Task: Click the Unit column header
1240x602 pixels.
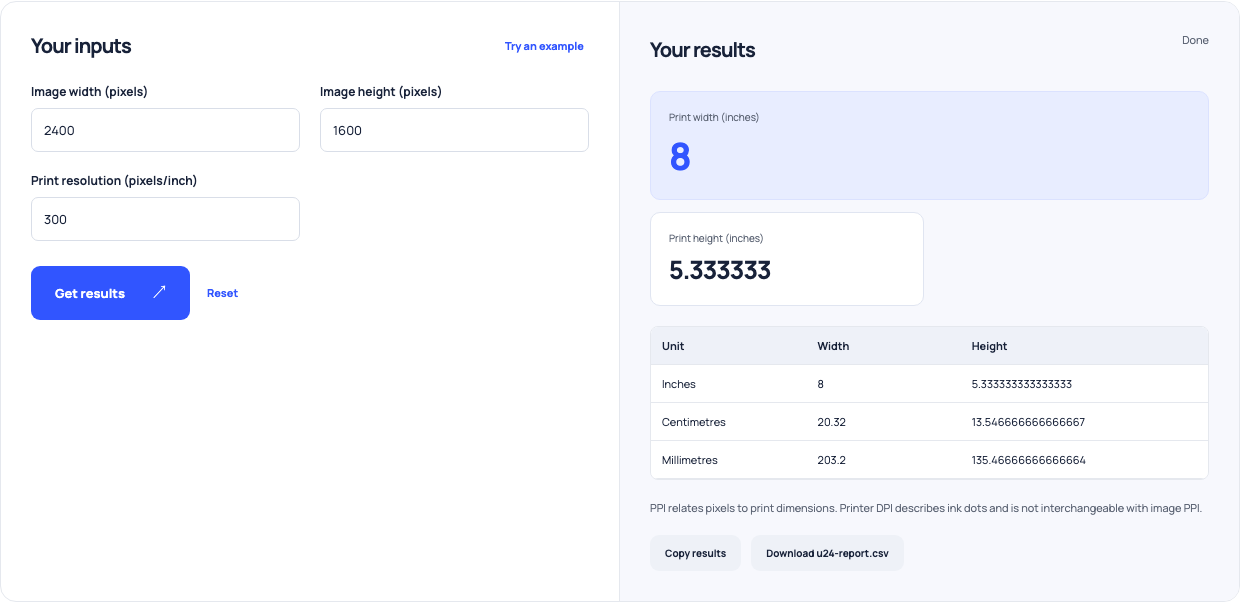Action: point(673,346)
